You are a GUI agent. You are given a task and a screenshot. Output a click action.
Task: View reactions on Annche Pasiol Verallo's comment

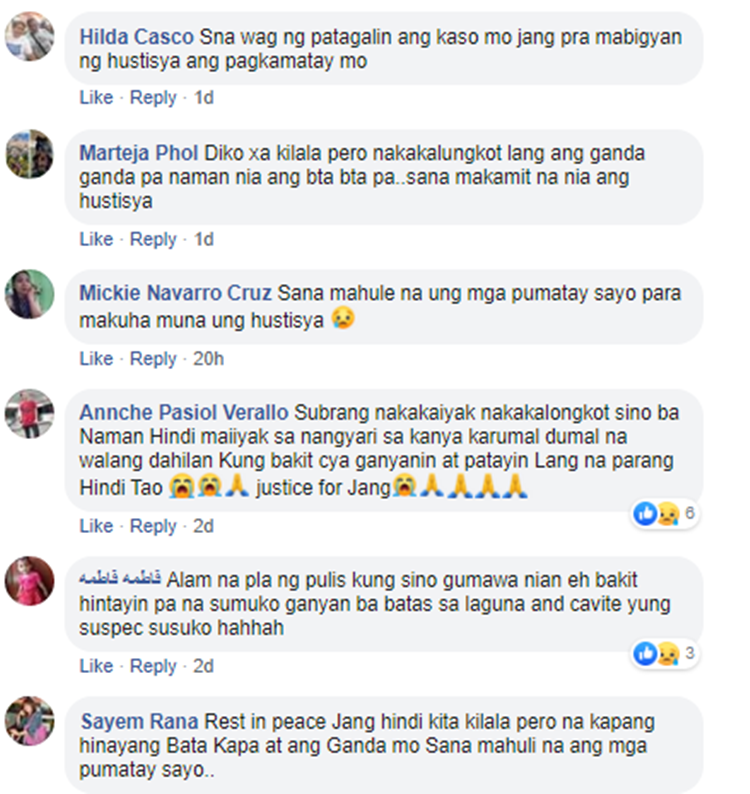665,513
